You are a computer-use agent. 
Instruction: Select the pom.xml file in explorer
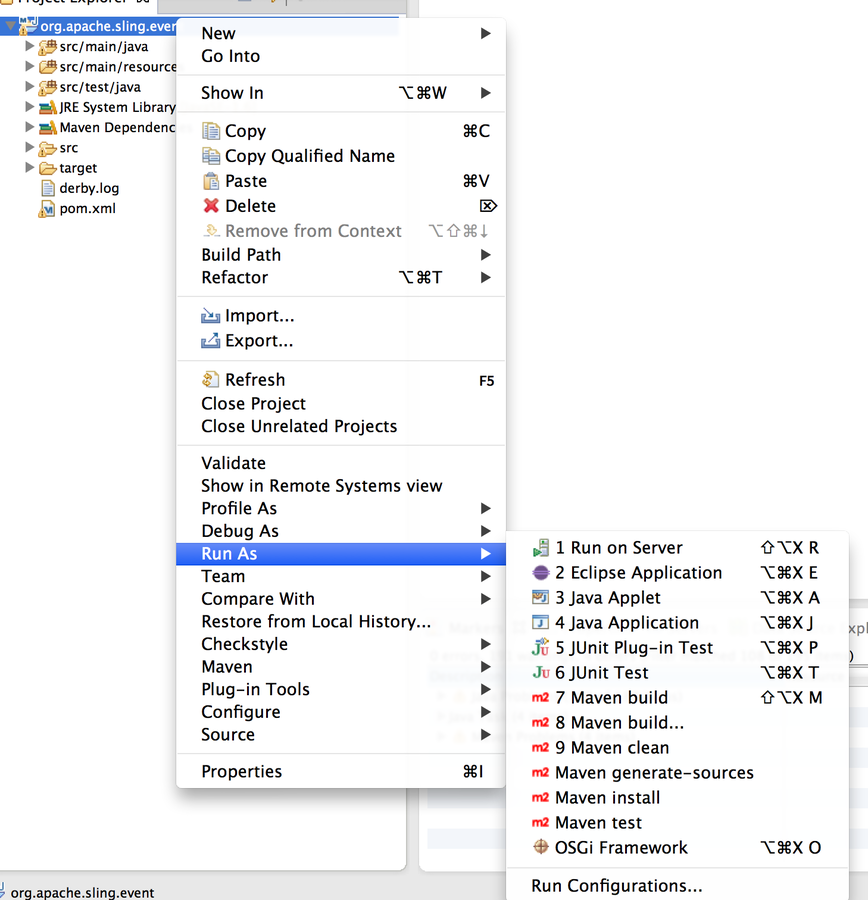click(87, 208)
